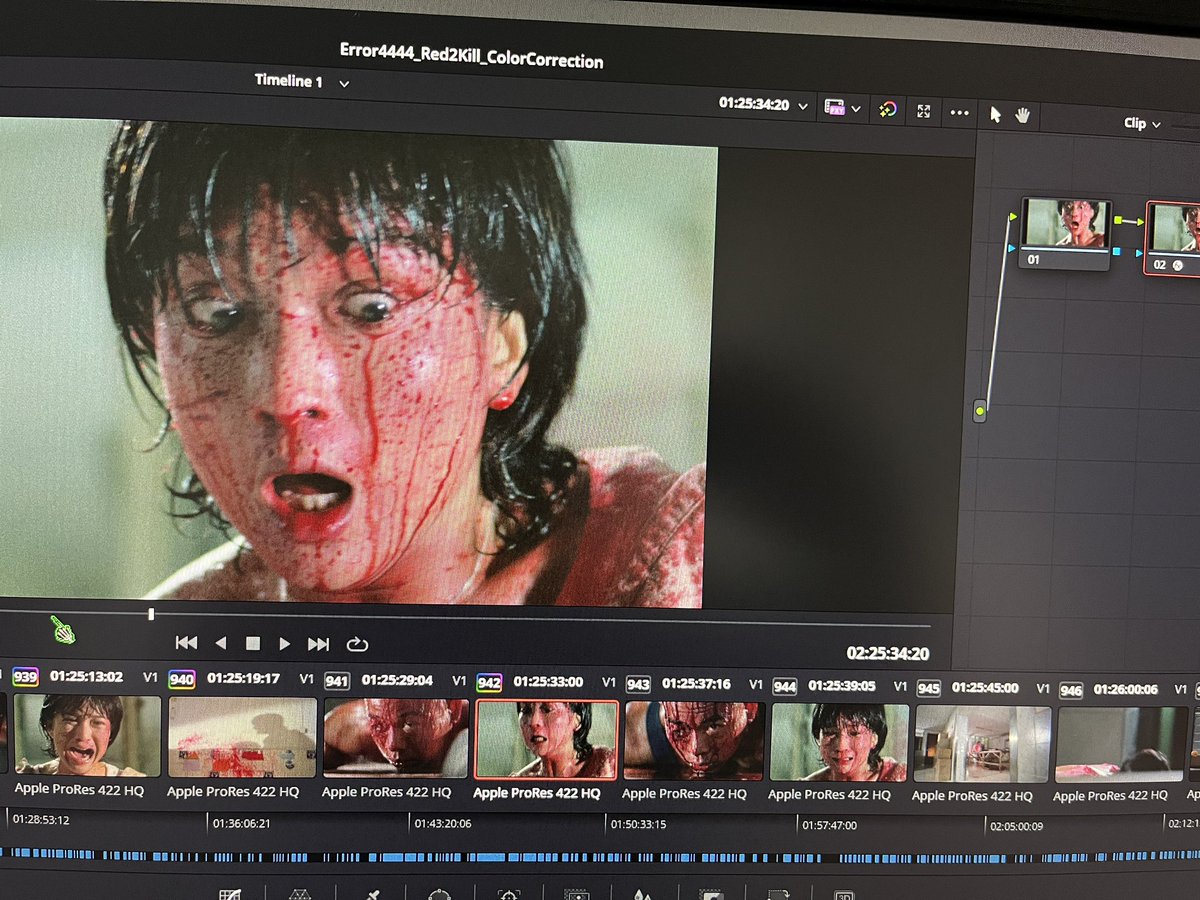Click the V1 track label of clip 942
The height and width of the screenshot is (900, 1200).
(x=608, y=683)
